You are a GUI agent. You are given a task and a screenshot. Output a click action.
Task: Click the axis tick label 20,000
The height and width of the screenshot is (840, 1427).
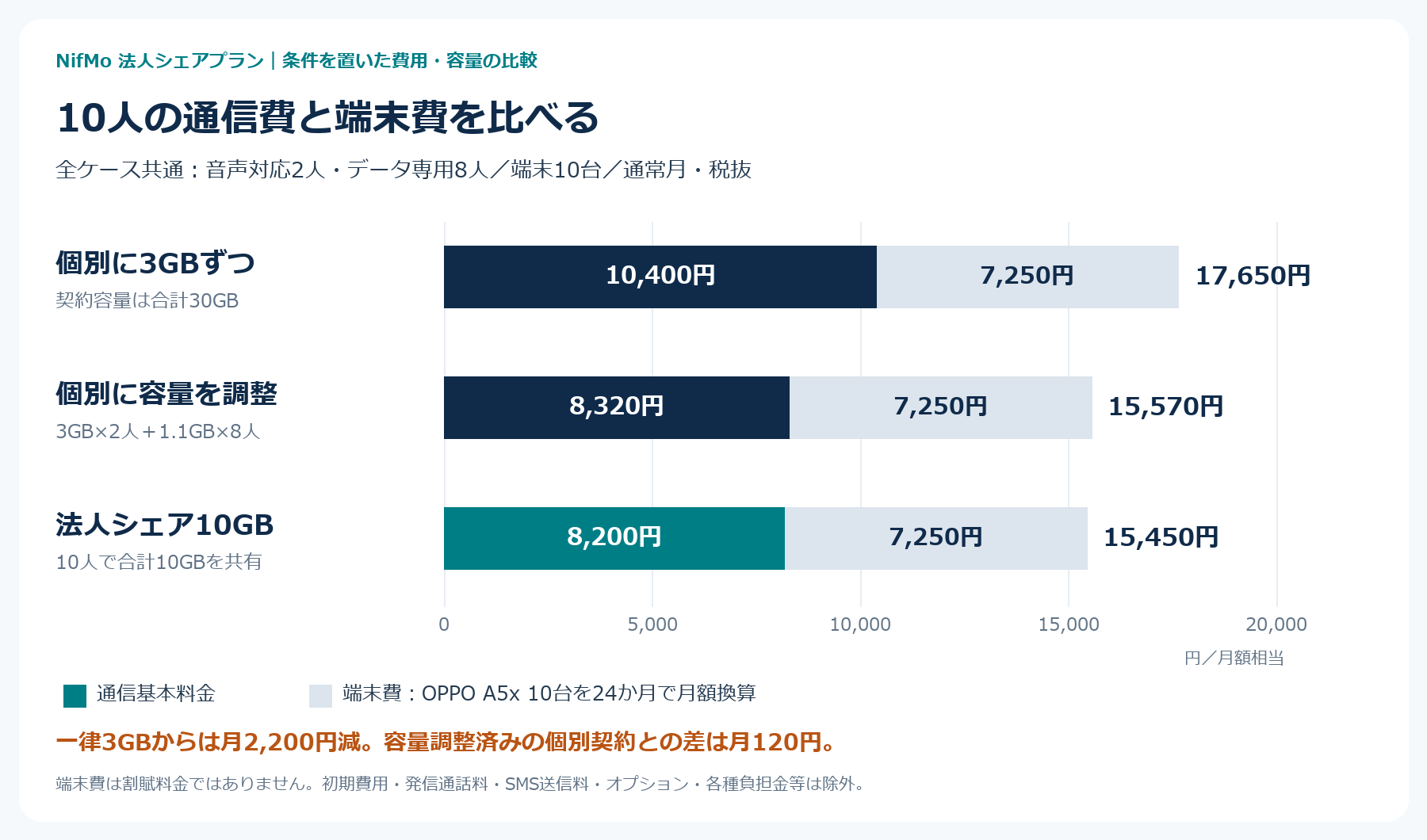point(1276,624)
